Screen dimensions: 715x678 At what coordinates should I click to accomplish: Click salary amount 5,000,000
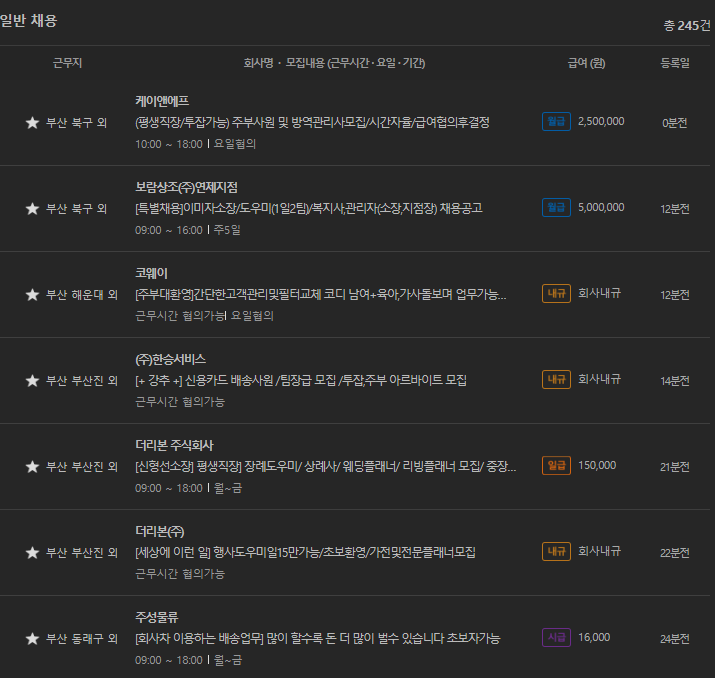(x=601, y=207)
